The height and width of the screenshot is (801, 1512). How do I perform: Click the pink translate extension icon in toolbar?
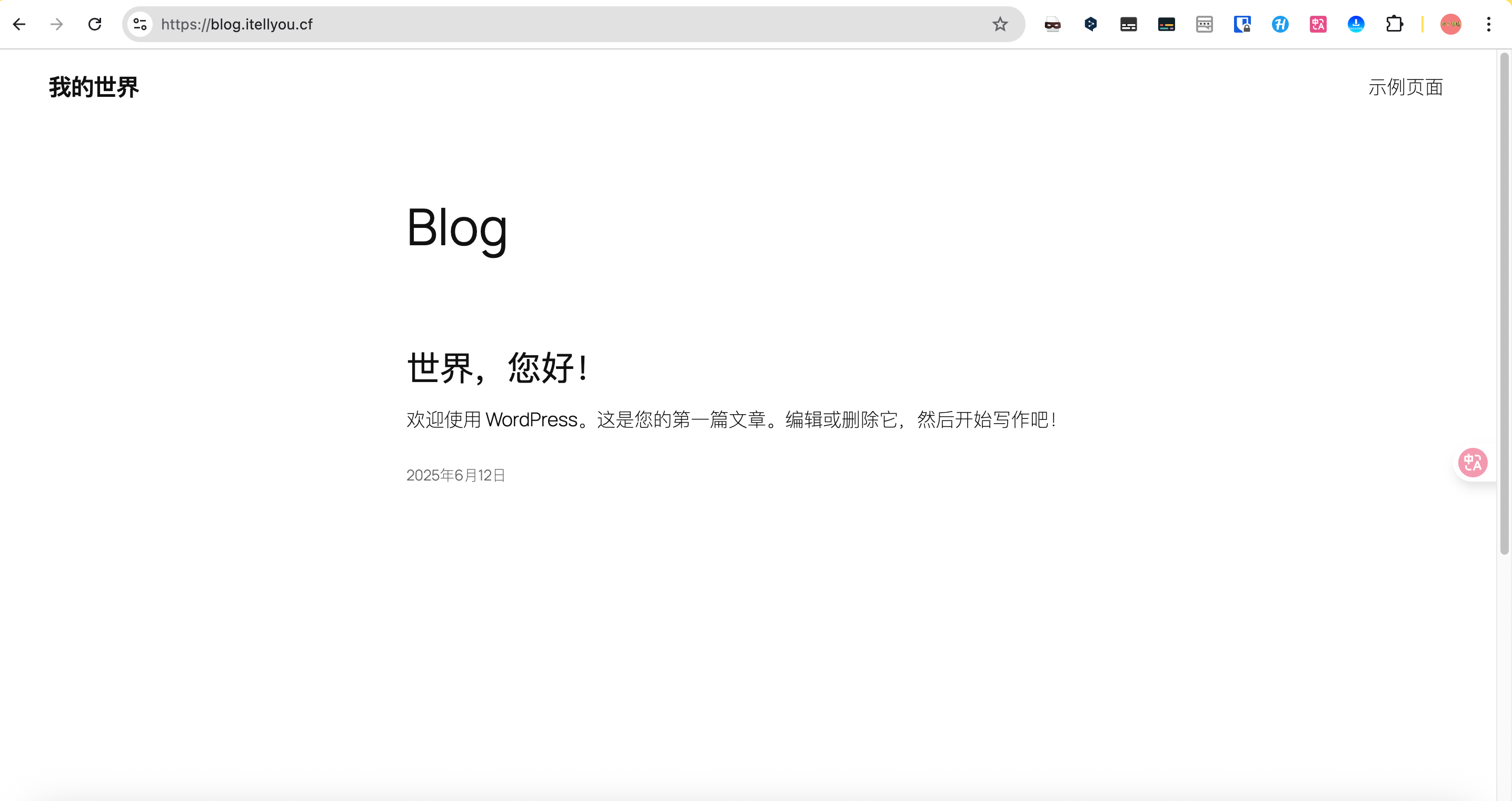[x=1318, y=24]
